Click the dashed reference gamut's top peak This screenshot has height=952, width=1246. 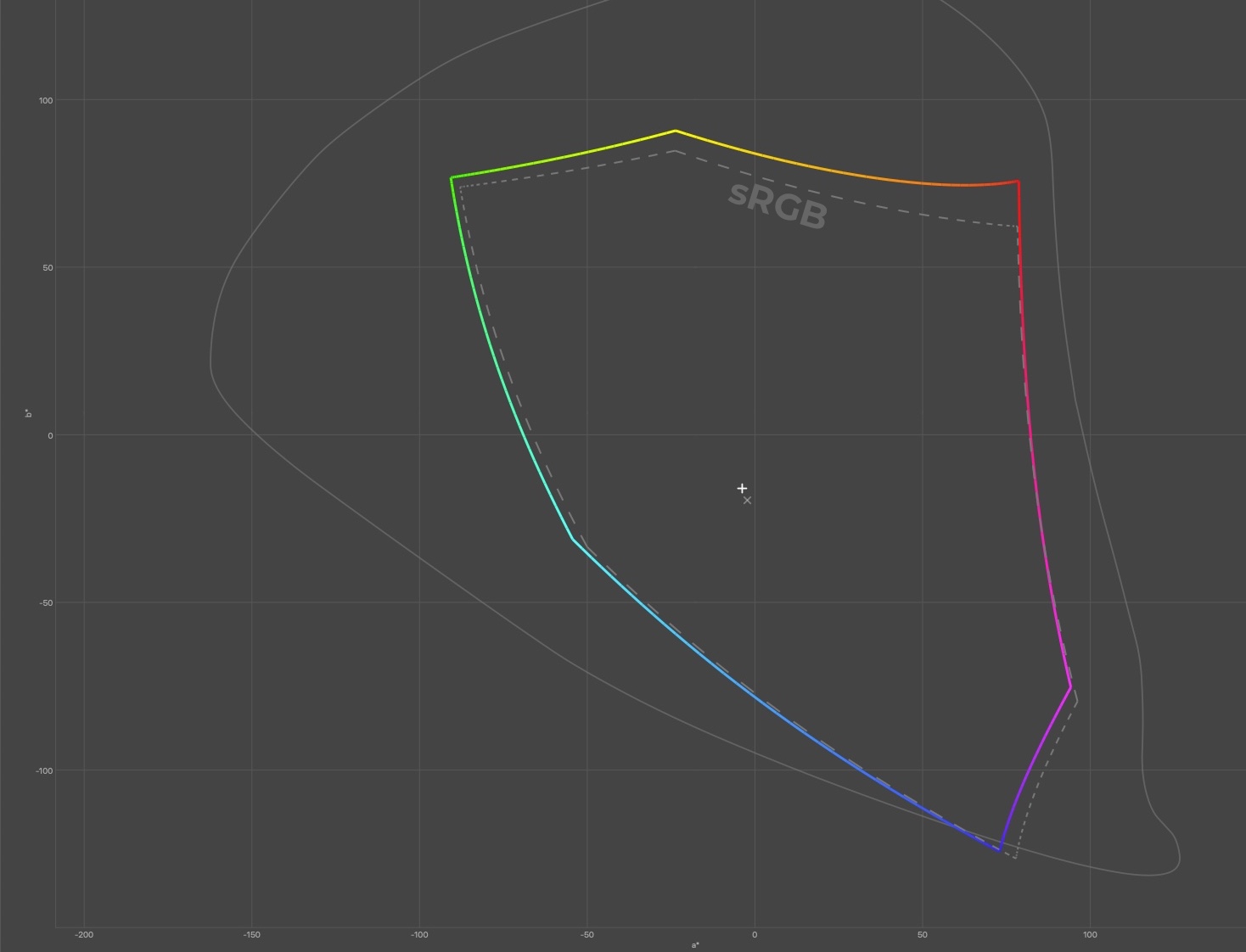(675, 151)
